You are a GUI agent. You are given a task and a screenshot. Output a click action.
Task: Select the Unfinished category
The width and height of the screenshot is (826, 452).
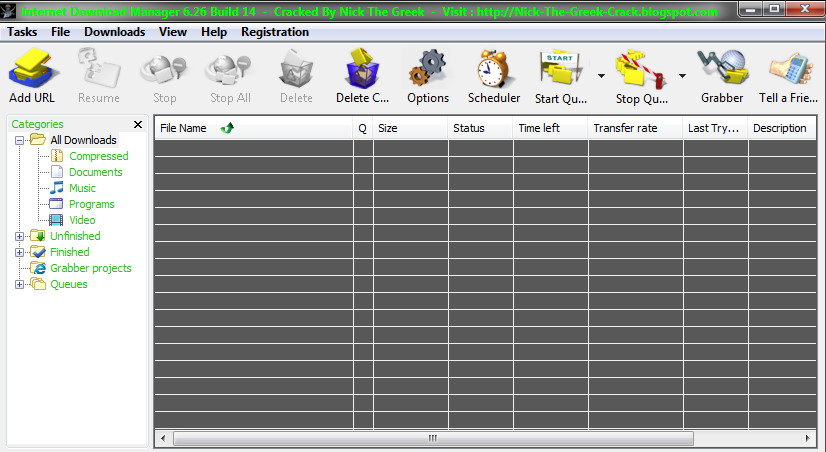(75, 236)
